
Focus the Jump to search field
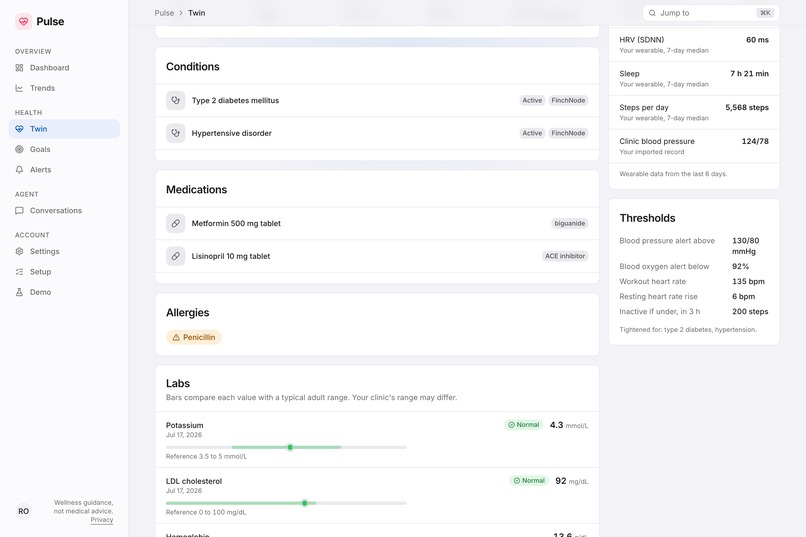(x=711, y=13)
